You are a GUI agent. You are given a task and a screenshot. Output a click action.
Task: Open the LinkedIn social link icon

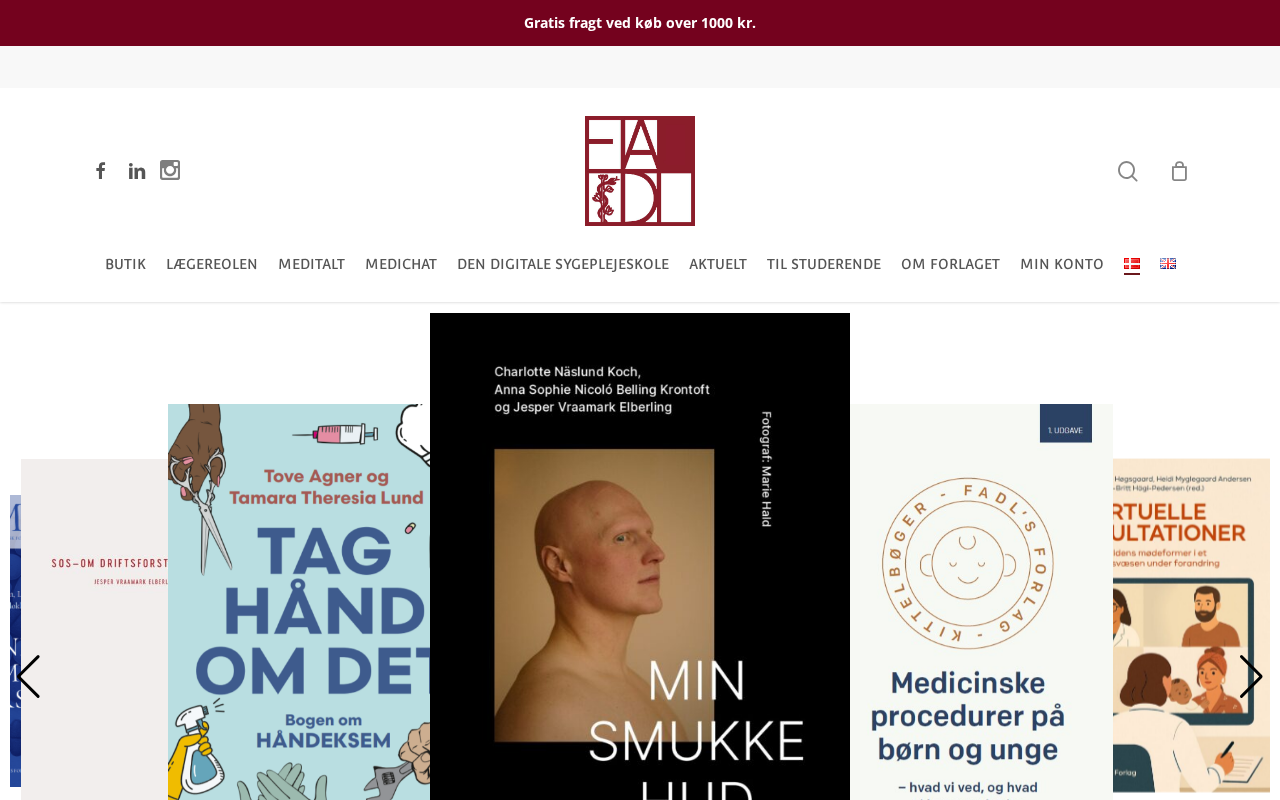(x=137, y=171)
